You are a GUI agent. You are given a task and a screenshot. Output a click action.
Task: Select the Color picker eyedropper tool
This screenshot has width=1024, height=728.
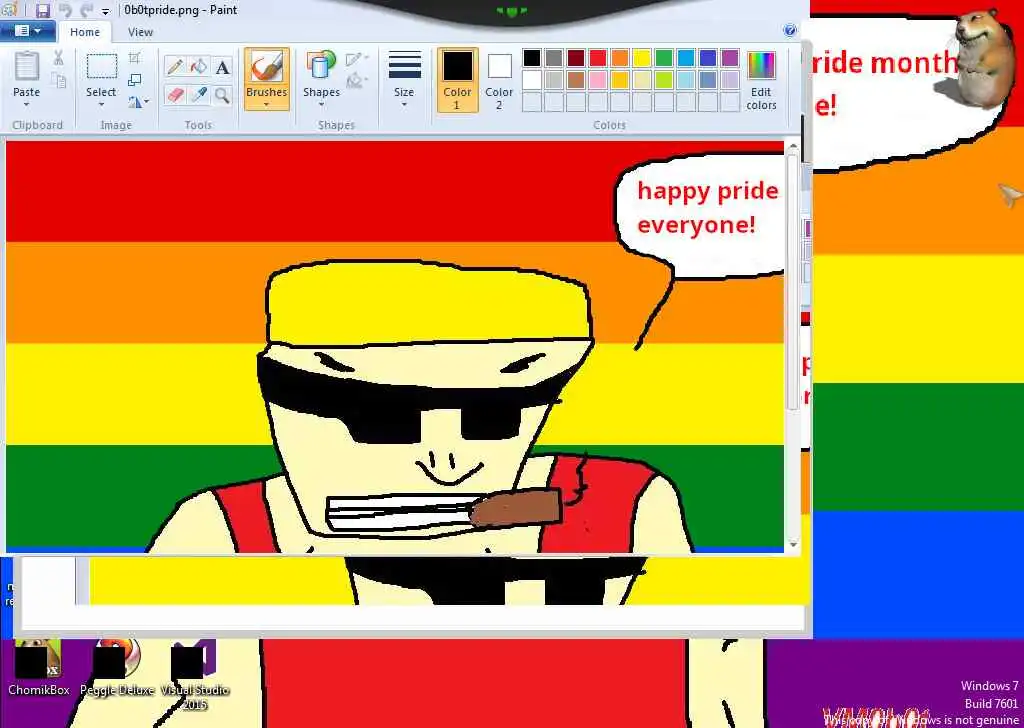coord(199,95)
